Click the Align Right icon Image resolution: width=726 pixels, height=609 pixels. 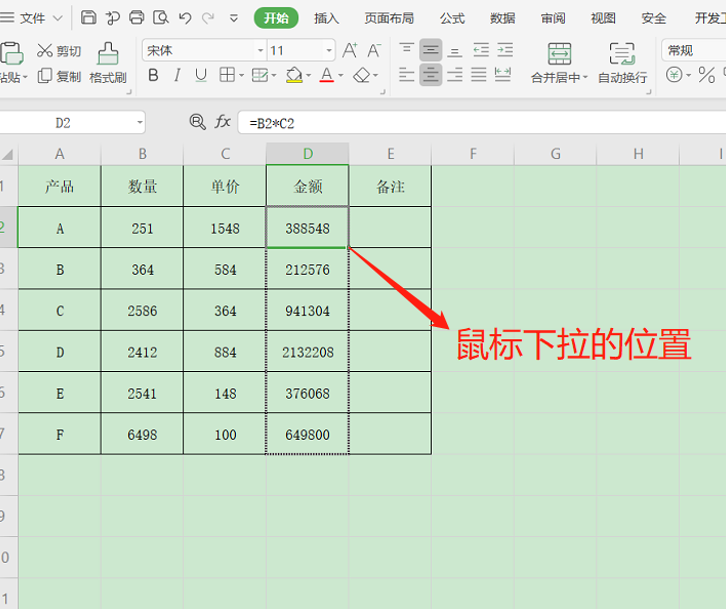point(455,75)
